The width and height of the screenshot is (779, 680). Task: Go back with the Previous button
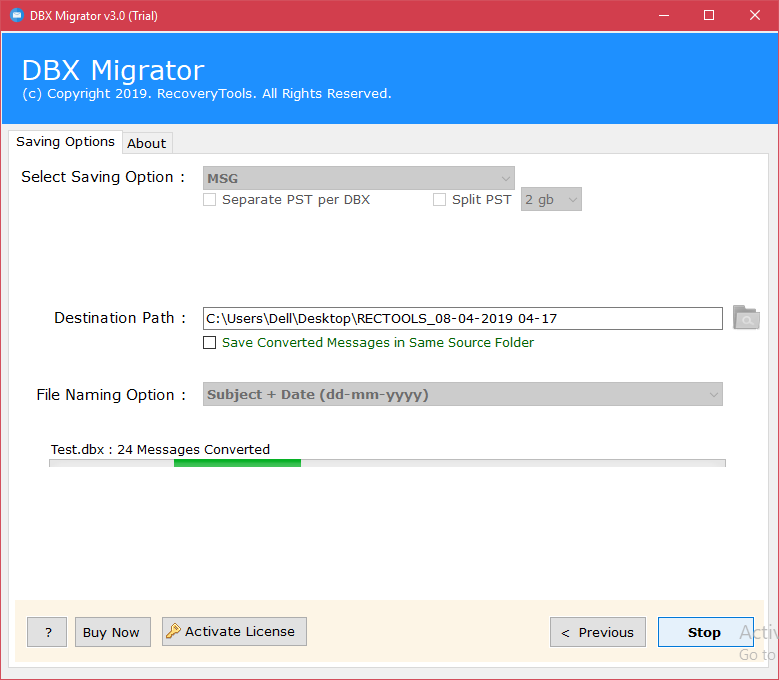[x=598, y=632]
